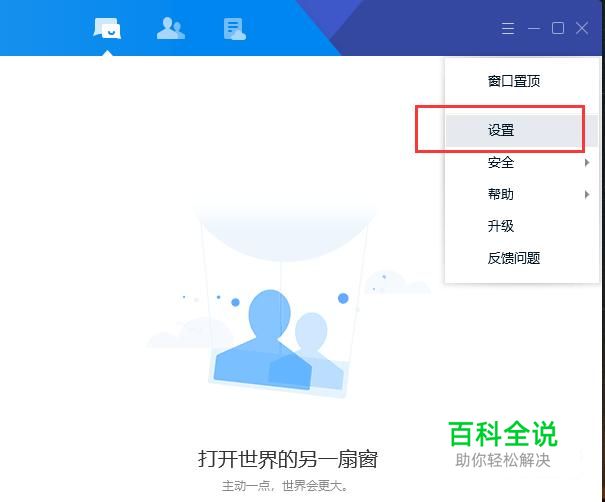The height and width of the screenshot is (502, 605).
Task: Minimize the application window
Action: [x=534, y=29]
